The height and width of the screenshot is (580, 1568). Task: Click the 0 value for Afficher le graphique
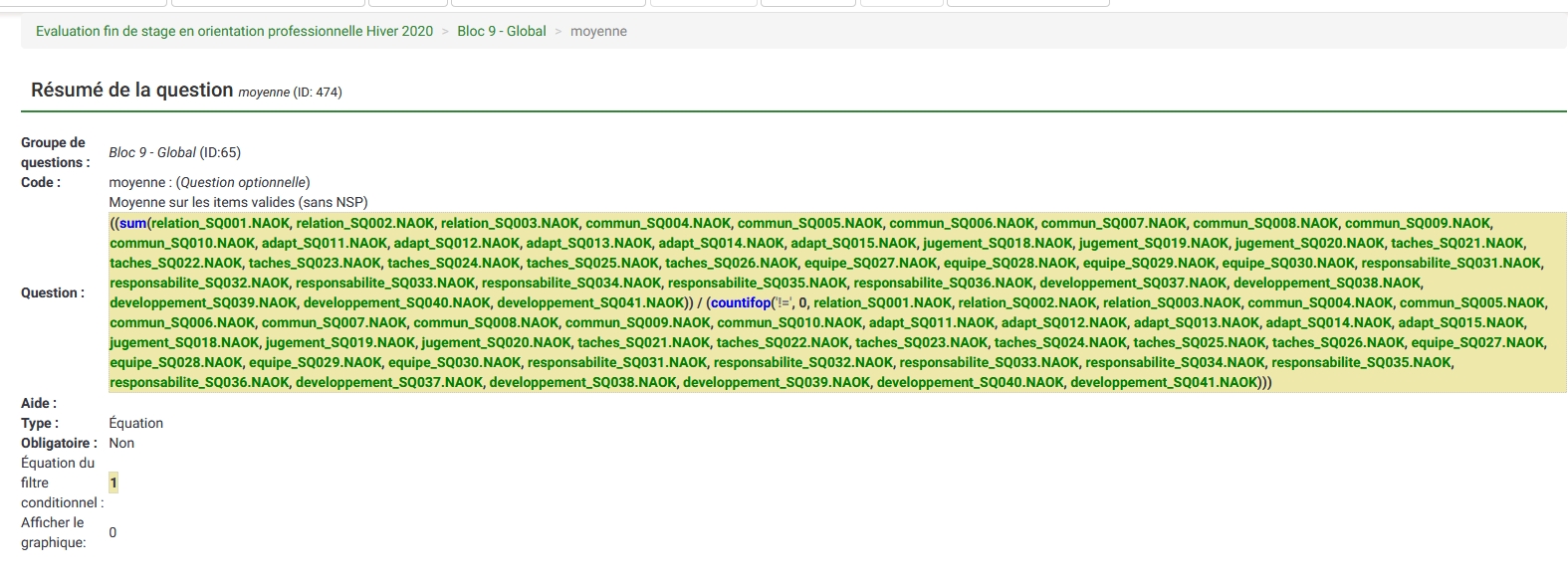[112, 533]
